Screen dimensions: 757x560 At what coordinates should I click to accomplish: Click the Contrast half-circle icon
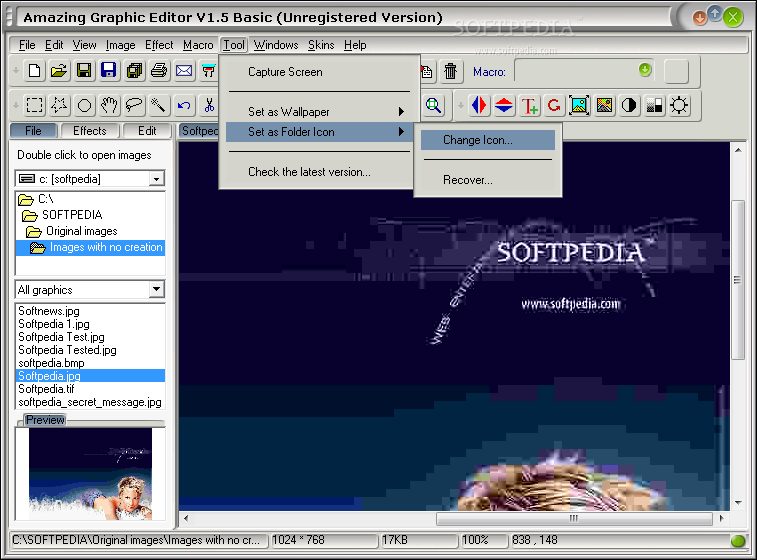click(x=629, y=105)
